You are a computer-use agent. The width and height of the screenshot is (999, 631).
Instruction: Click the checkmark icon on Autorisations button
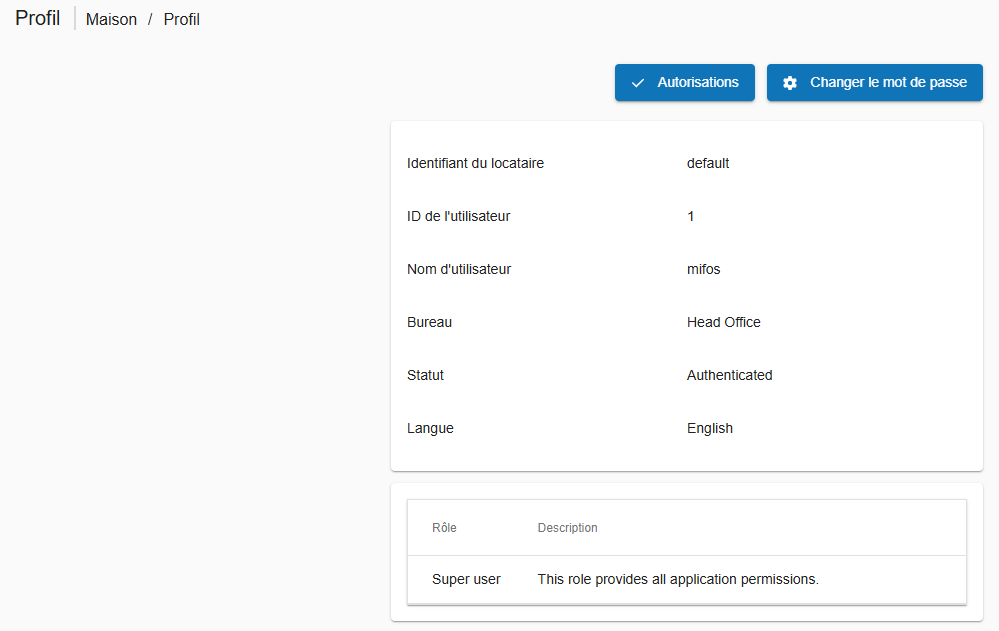coord(638,83)
